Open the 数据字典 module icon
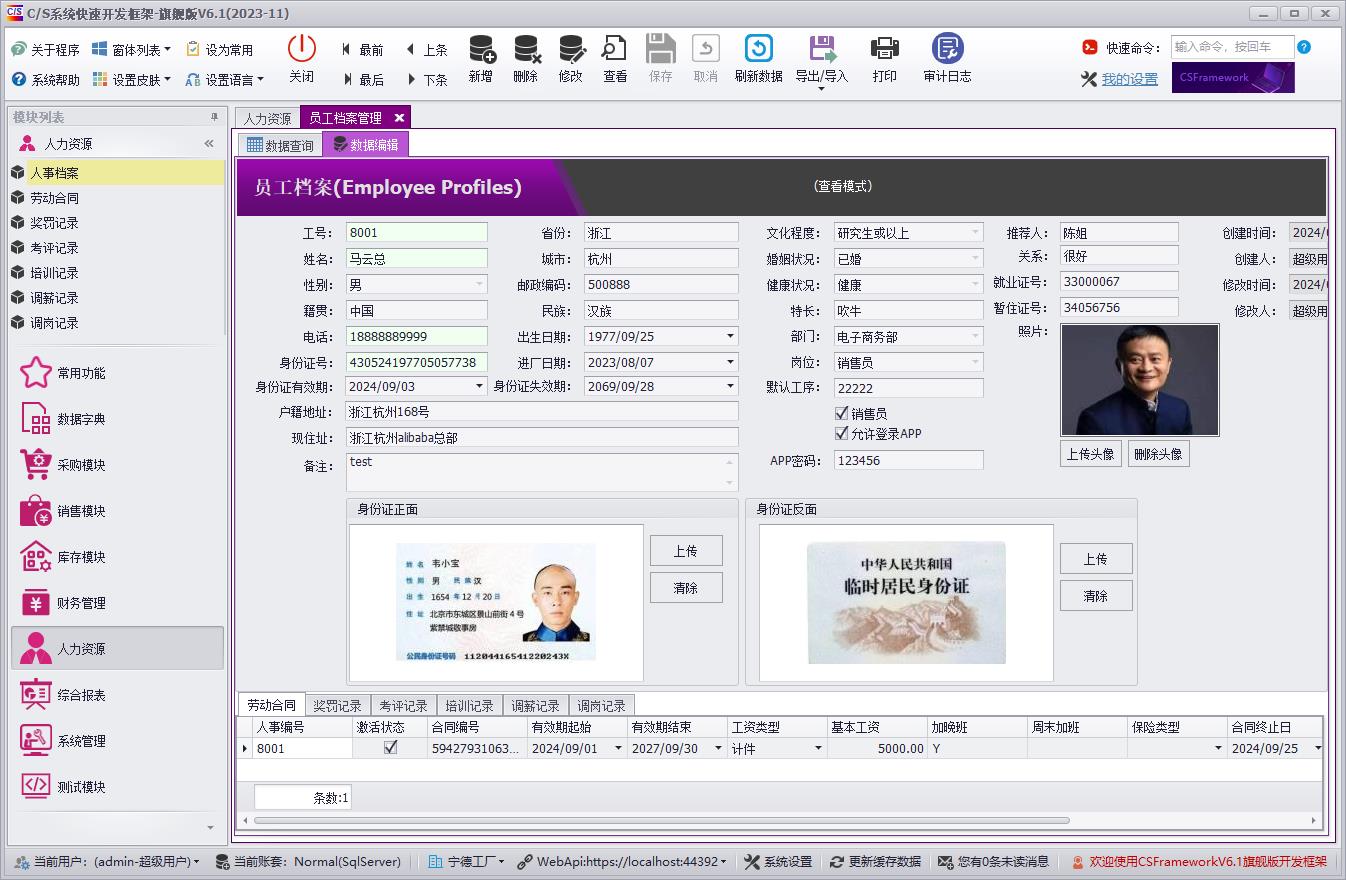 pos(35,417)
